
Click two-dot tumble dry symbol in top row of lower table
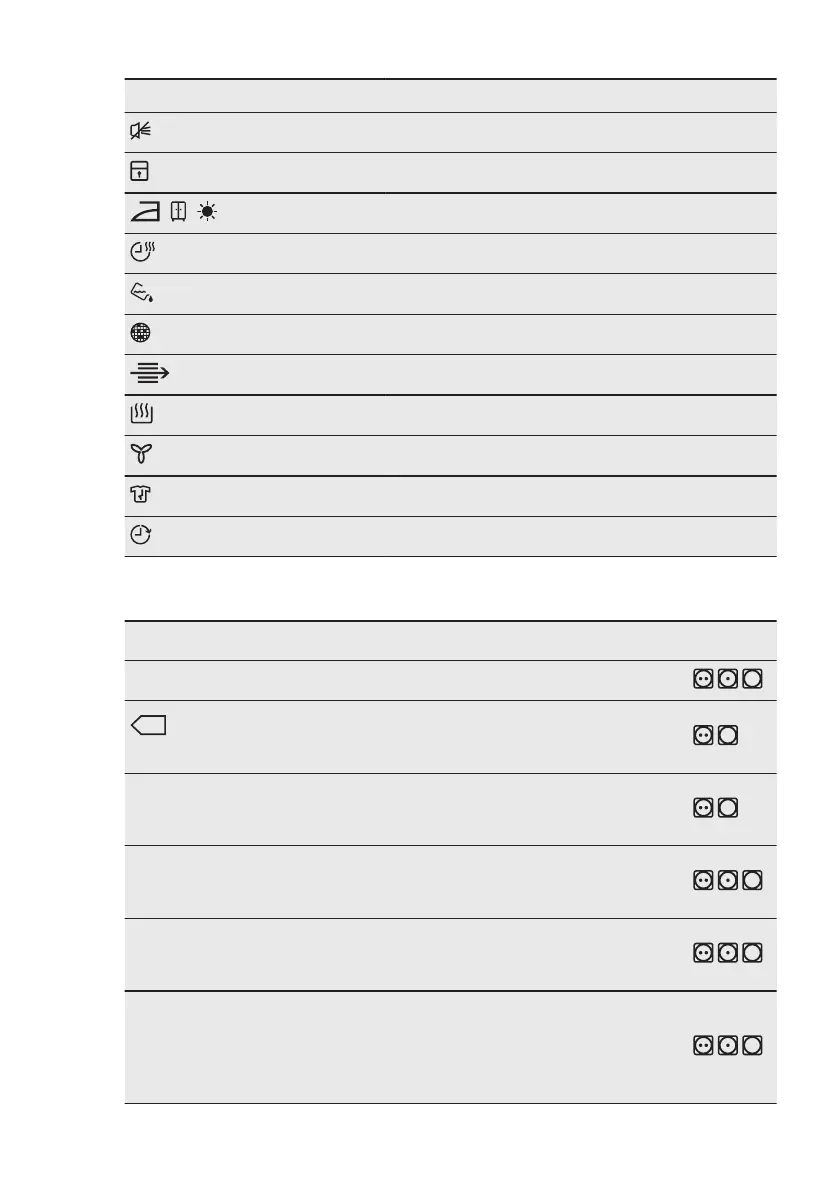tap(703, 680)
